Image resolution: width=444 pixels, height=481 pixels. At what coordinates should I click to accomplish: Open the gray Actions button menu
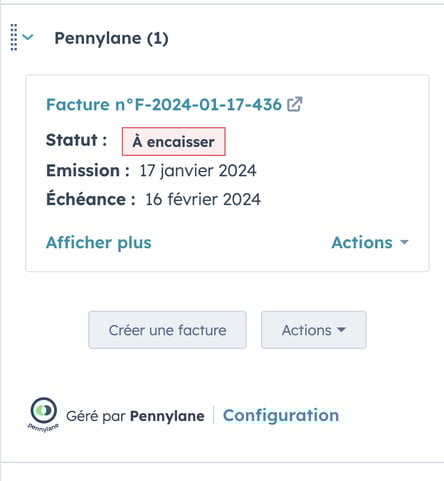tap(314, 330)
